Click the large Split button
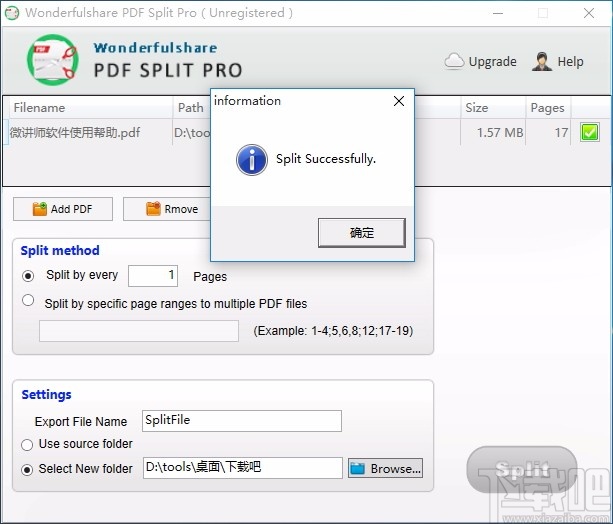 coord(522,469)
